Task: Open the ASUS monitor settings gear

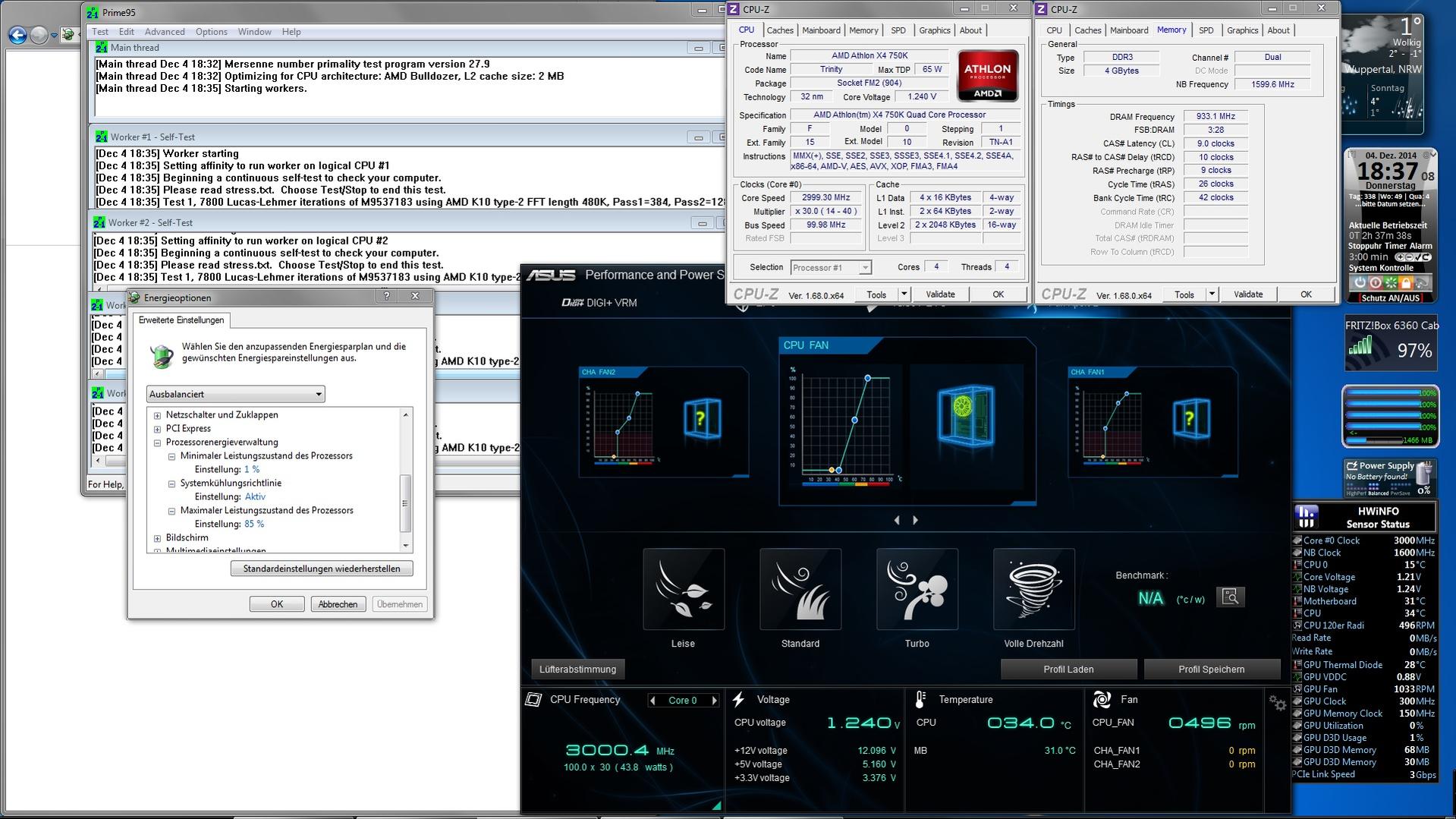Action: click(x=1278, y=704)
